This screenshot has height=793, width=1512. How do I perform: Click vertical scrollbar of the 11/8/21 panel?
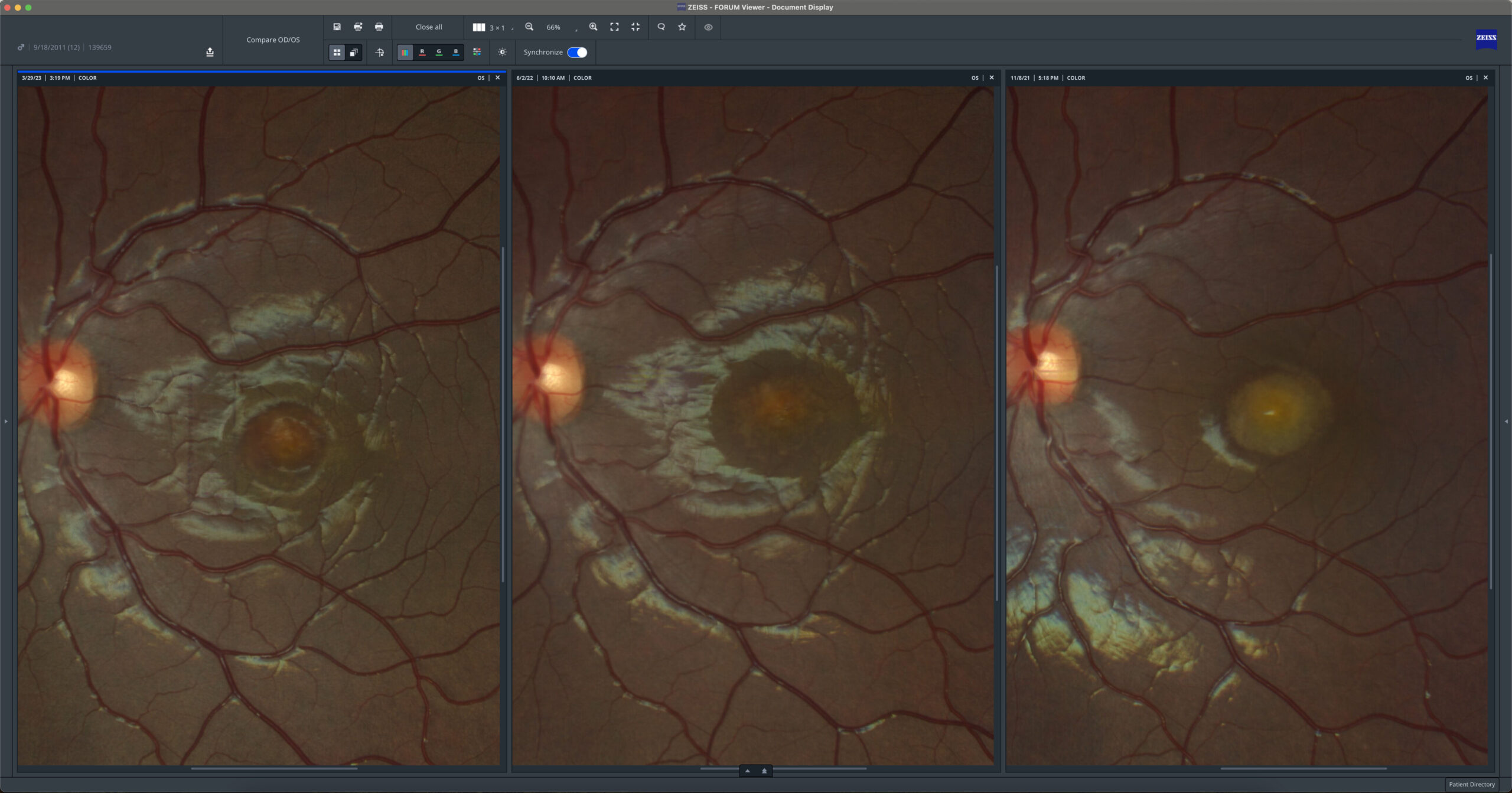pos(1491,422)
